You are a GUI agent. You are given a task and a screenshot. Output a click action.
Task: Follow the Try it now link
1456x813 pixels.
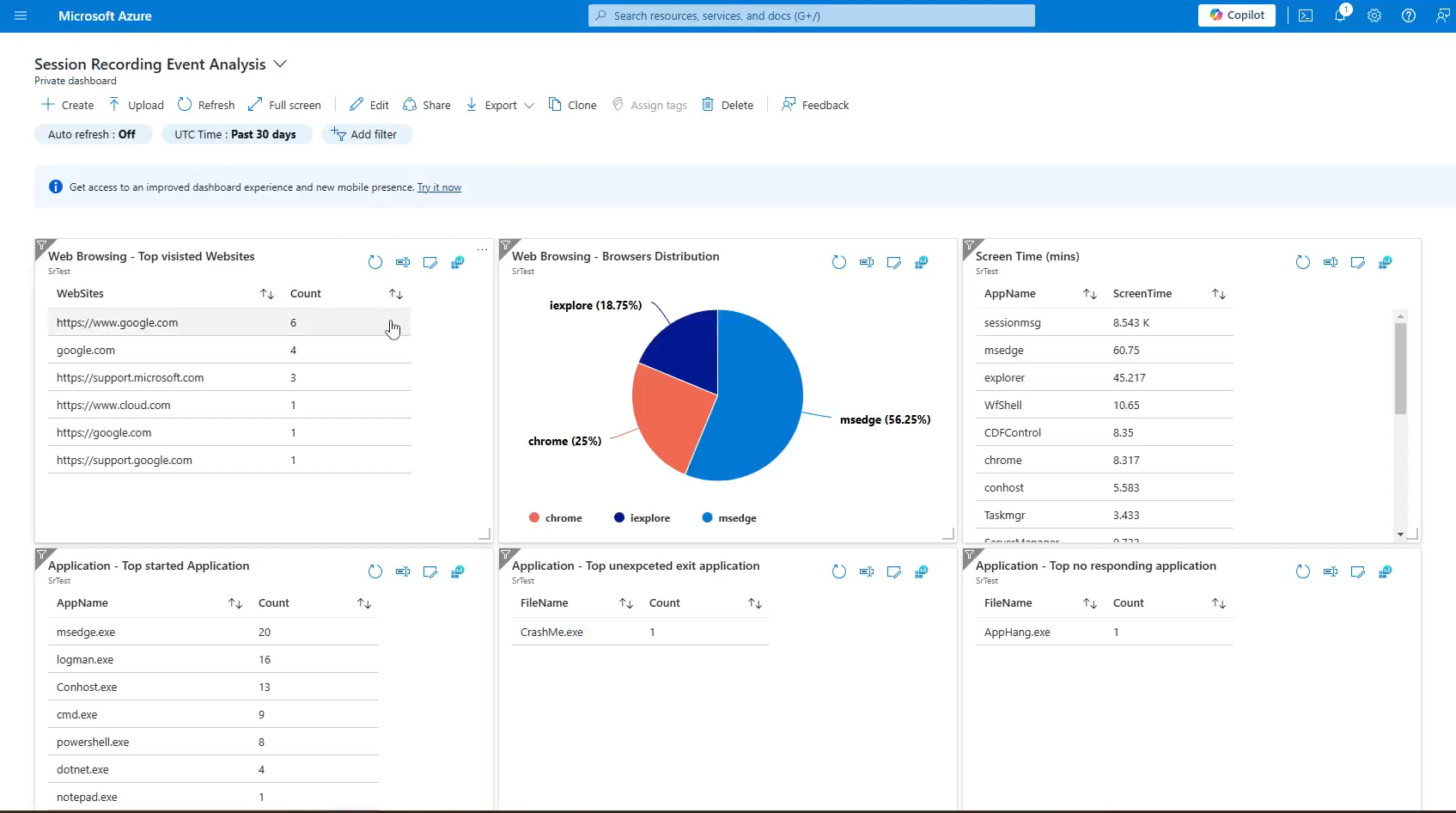tap(439, 187)
